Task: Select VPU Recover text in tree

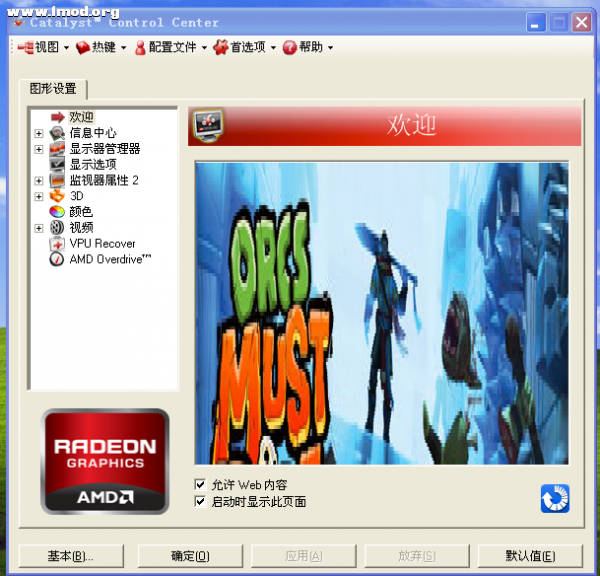Action: [103, 243]
